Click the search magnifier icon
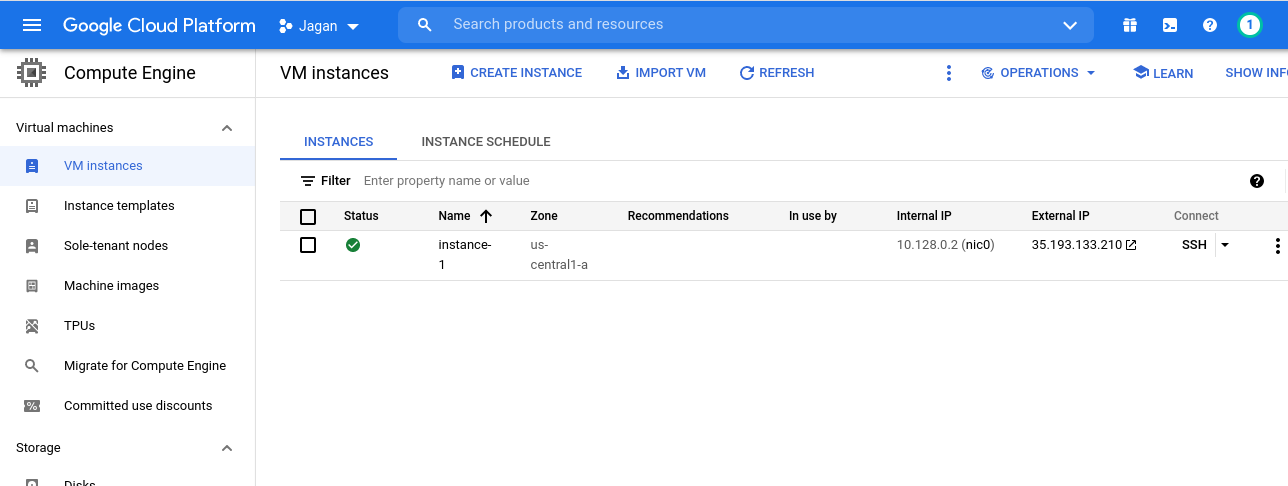Viewport: 1288px width, 486px height. click(425, 25)
